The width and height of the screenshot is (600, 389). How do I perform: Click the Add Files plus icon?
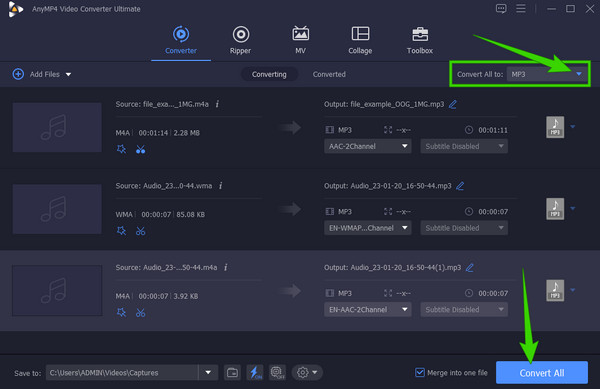tap(18, 74)
